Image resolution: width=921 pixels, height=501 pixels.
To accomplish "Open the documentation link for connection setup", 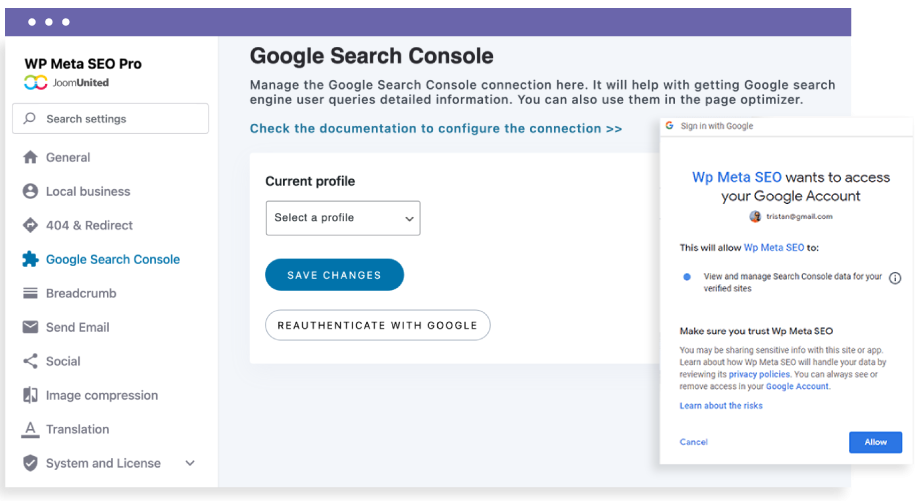I will 435,129.
